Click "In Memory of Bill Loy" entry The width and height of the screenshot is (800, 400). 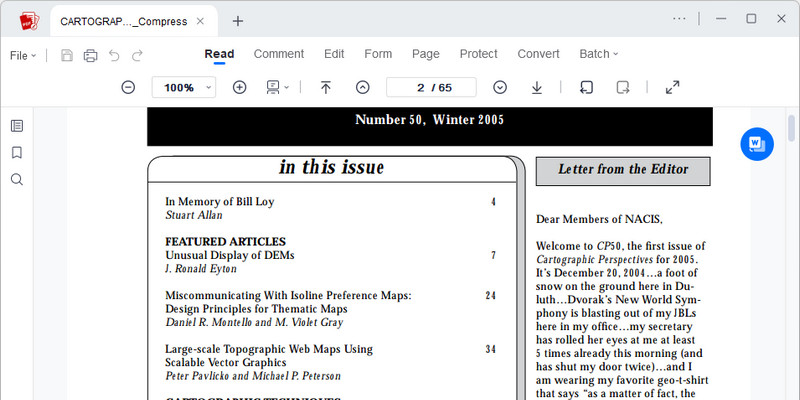click(219, 202)
